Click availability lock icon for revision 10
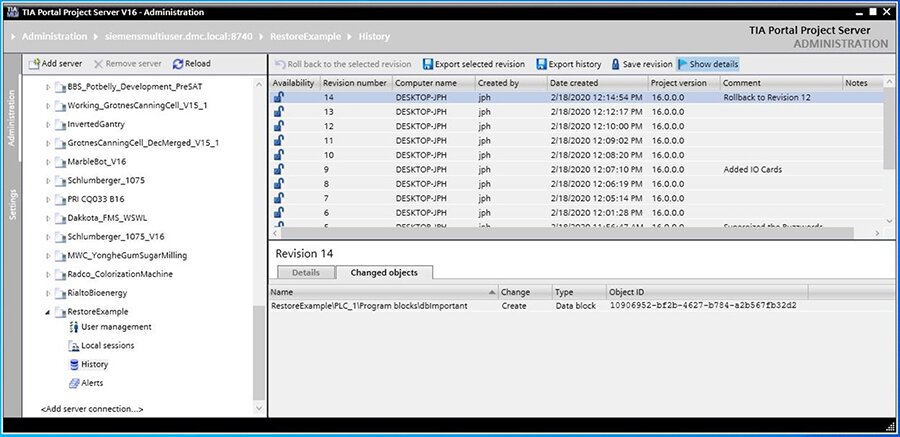Viewport: 900px width, 437px height. click(x=278, y=154)
